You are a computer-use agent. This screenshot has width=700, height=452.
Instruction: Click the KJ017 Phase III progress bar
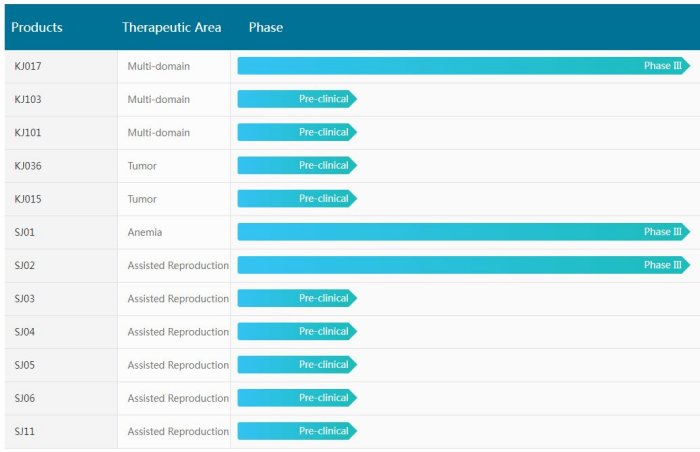[x=462, y=66]
